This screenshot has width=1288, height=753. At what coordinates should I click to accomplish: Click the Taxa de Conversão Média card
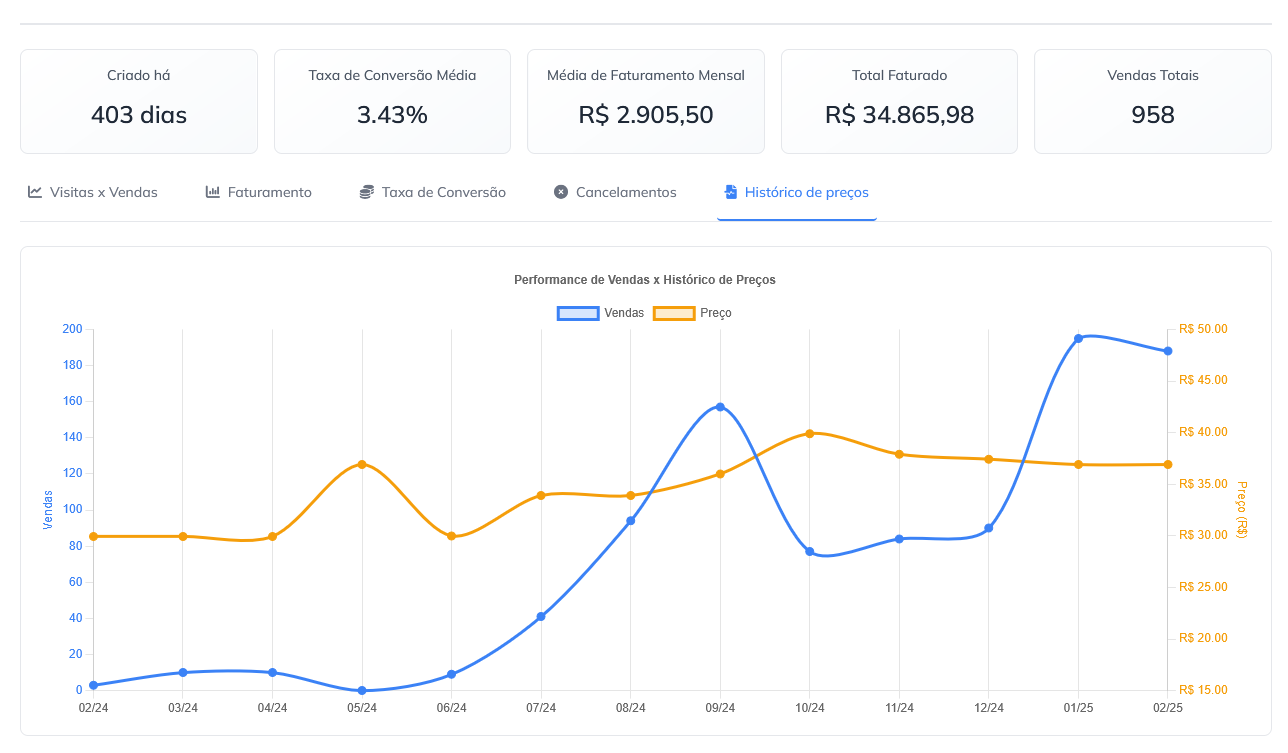tap(392, 101)
